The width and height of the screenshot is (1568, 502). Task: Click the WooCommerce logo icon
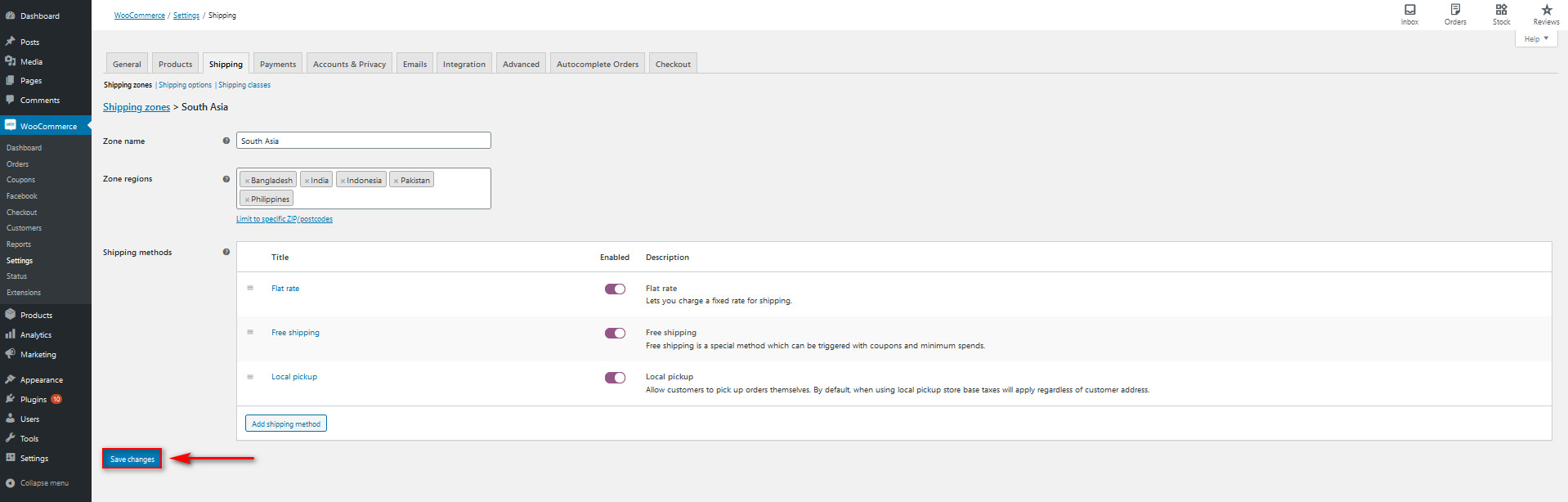[11, 126]
